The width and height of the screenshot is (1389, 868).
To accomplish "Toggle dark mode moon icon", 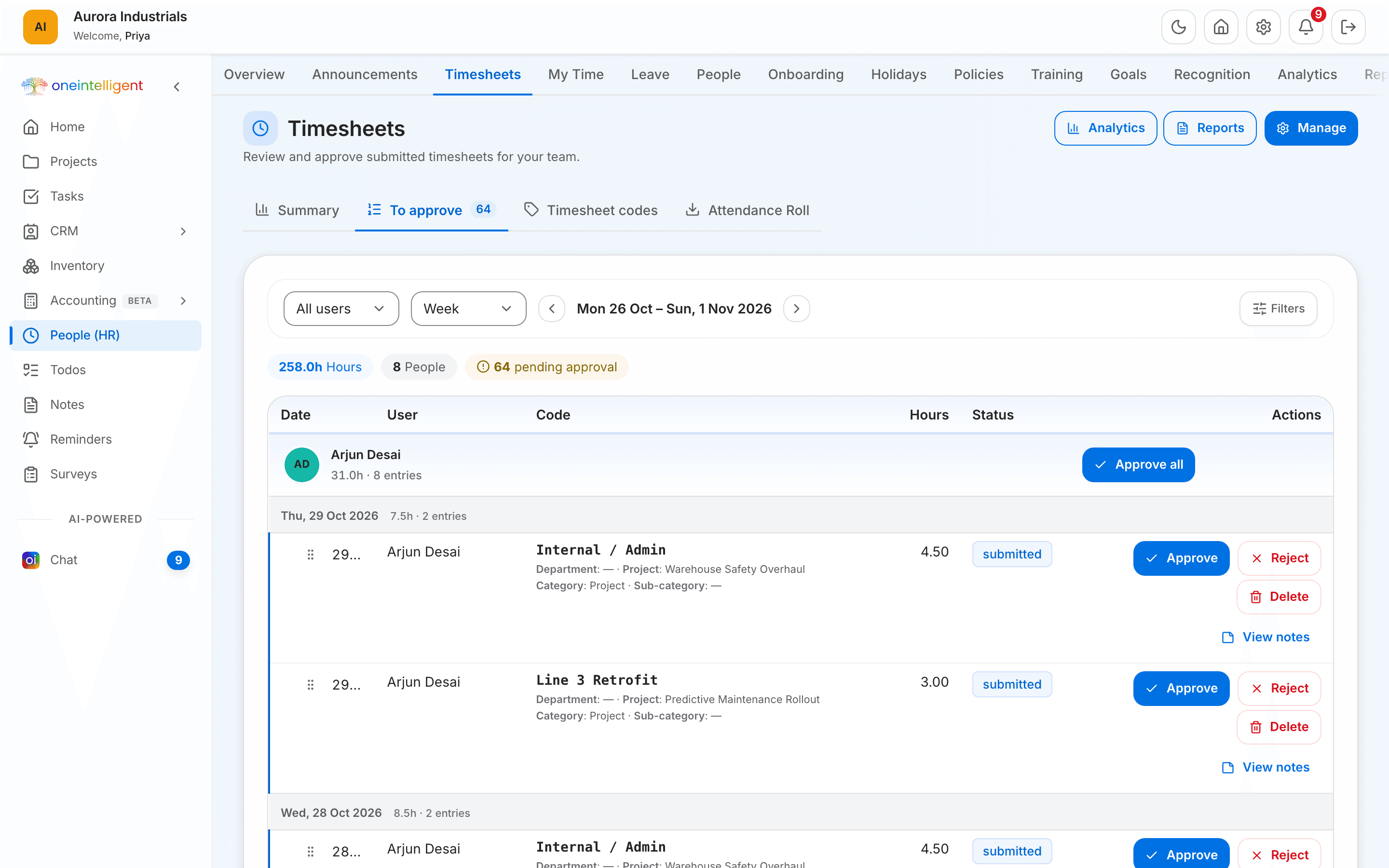I will tap(1178, 27).
